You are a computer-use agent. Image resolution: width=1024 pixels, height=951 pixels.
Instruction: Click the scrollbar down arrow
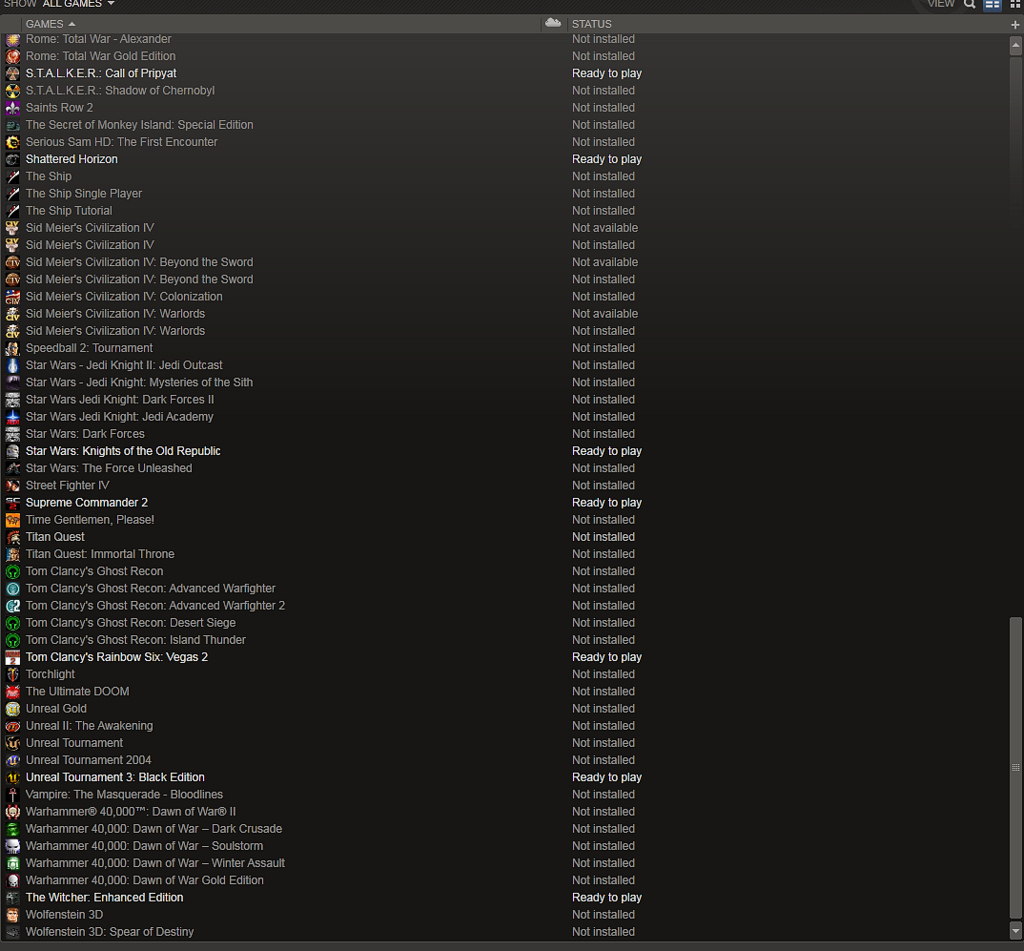coord(1016,929)
